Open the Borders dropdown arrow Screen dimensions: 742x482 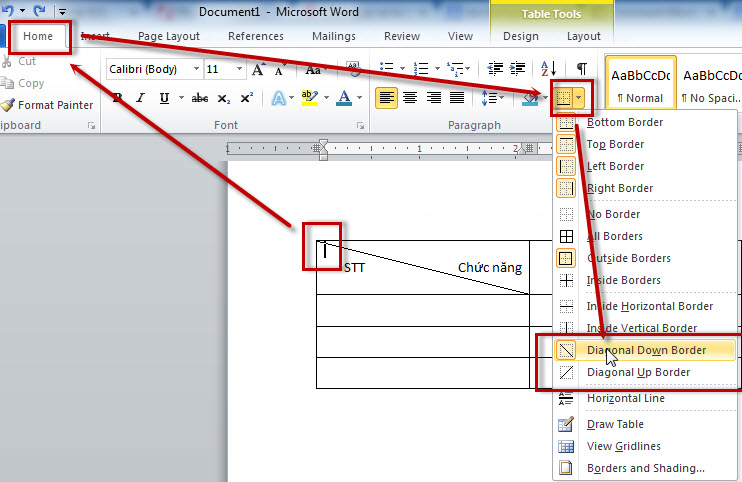pyautogui.click(x=580, y=98)
